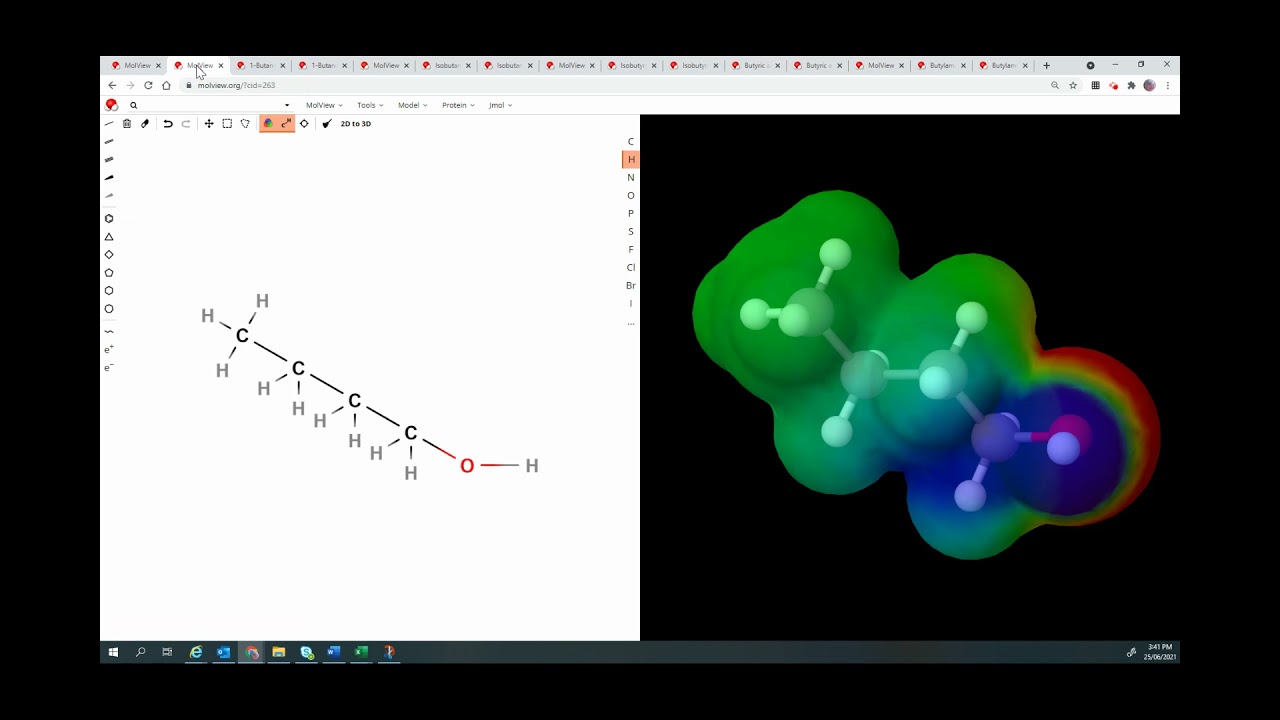Select the cyclopentane ring tool
1280x720 pixels.
click(109, 272)
